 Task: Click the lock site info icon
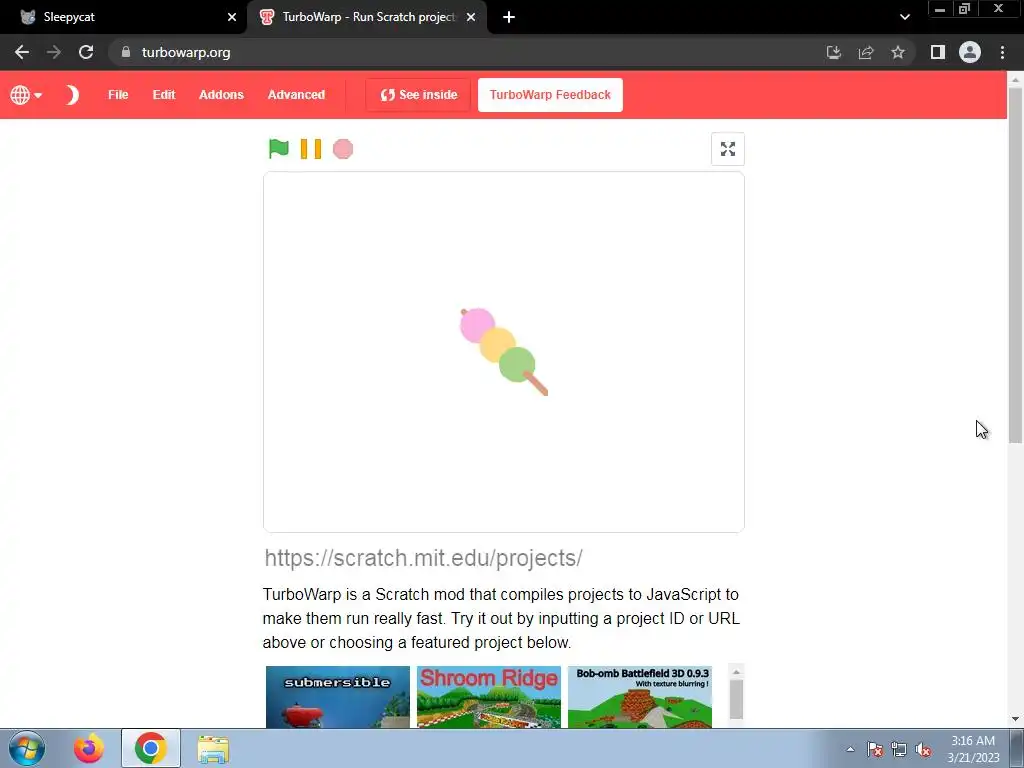tap(126, 52)
